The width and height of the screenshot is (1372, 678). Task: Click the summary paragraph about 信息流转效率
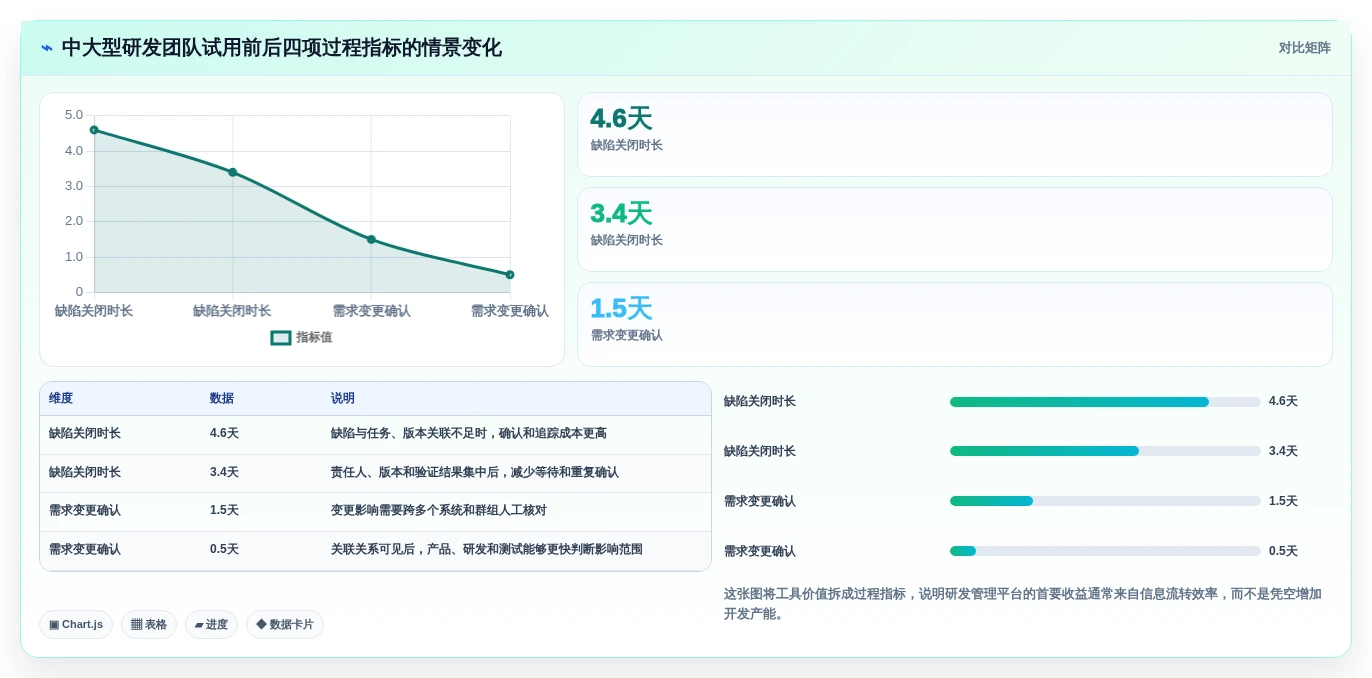tap(1023, 604)
